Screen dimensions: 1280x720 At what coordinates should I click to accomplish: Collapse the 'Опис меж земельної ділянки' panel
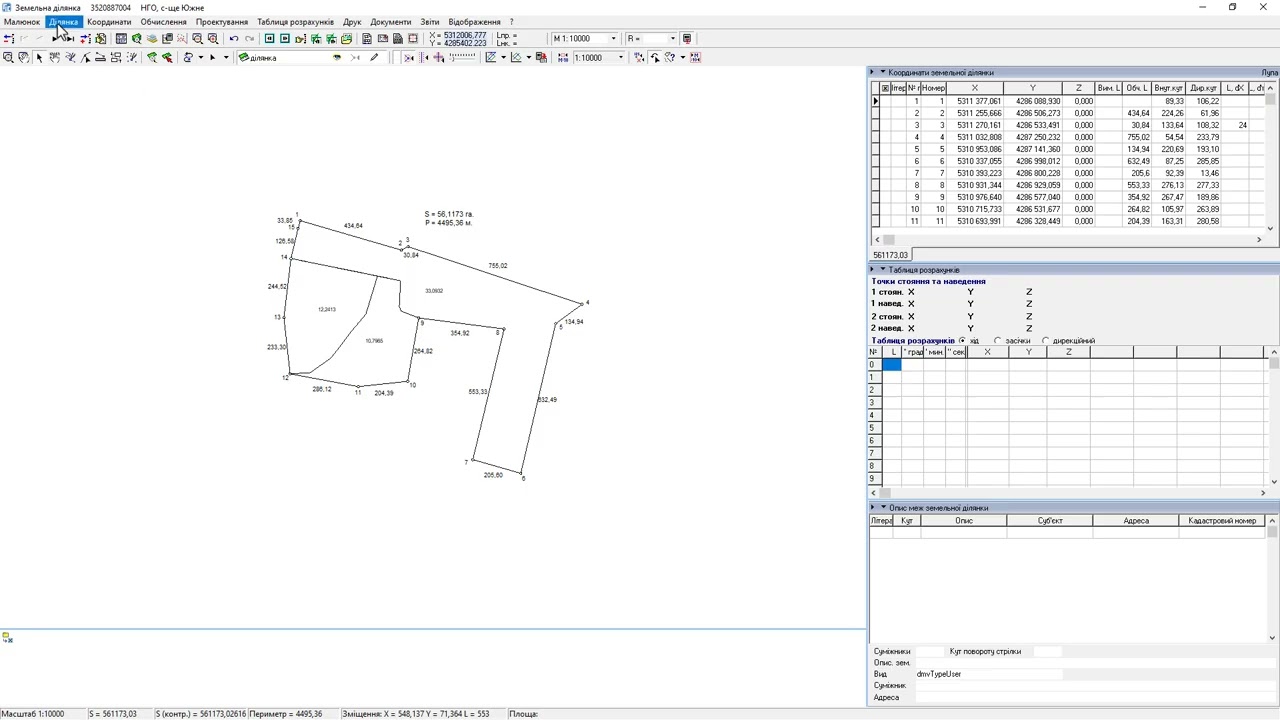[883, 507]
